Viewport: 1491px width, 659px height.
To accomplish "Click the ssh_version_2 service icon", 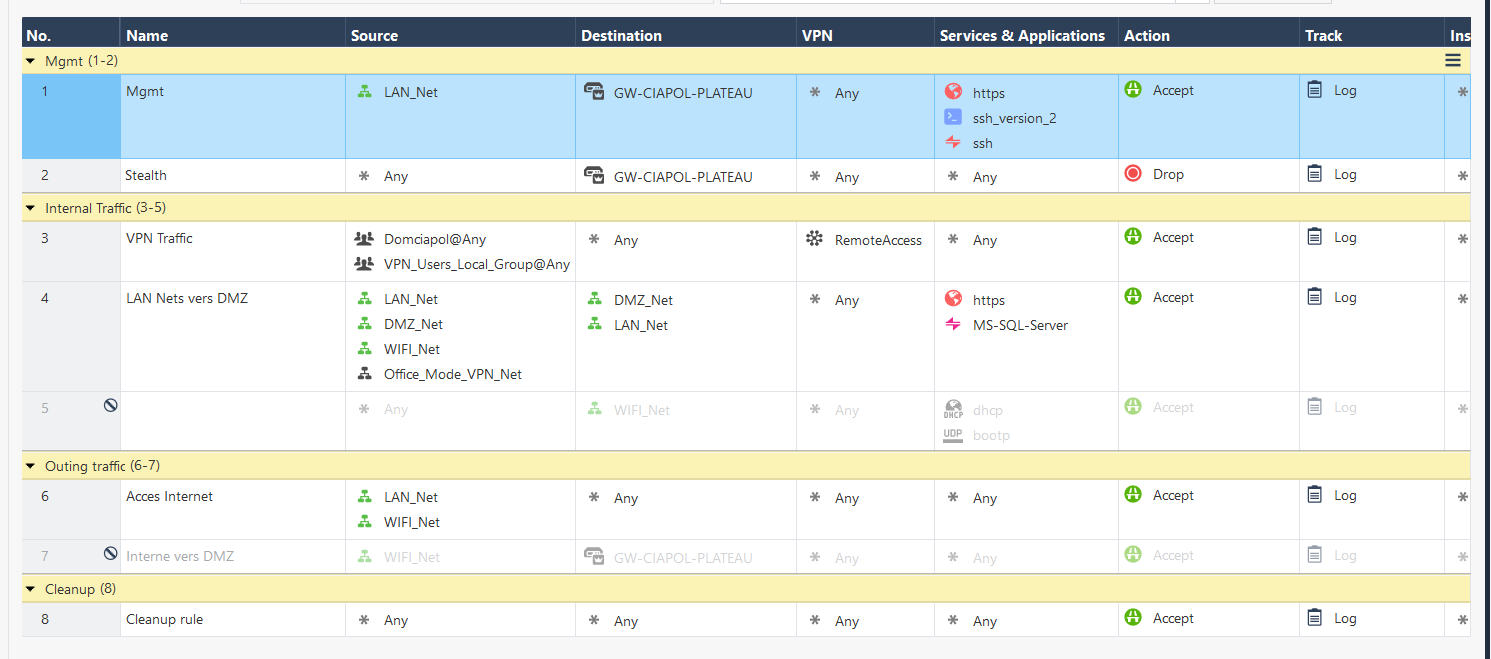I will coord(954,117).
